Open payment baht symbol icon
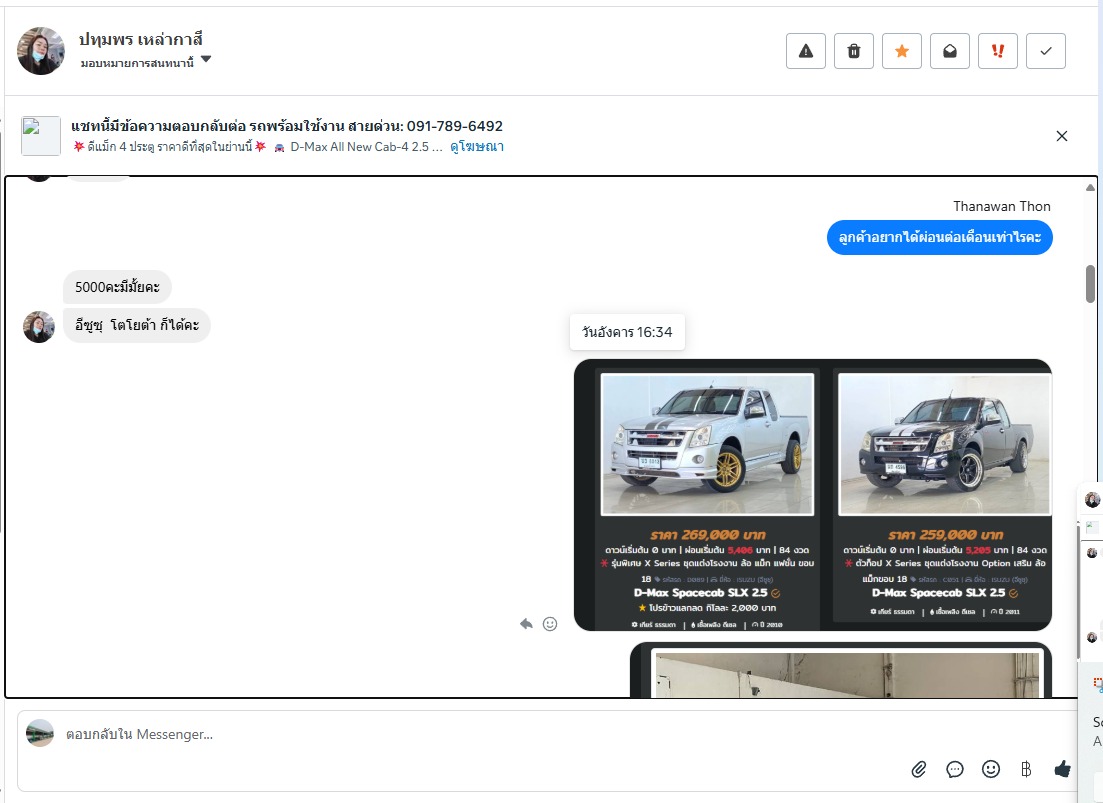 [x=1026, y=769]
